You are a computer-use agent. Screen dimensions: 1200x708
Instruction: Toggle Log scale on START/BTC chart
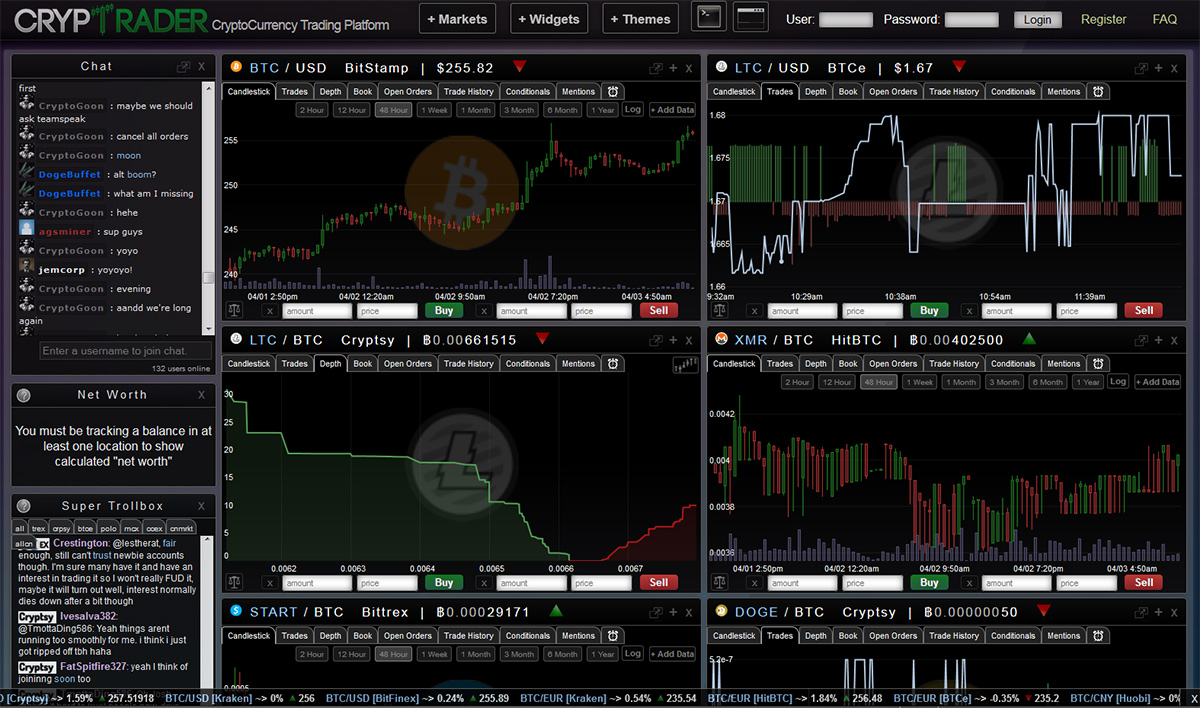[633, 653]
